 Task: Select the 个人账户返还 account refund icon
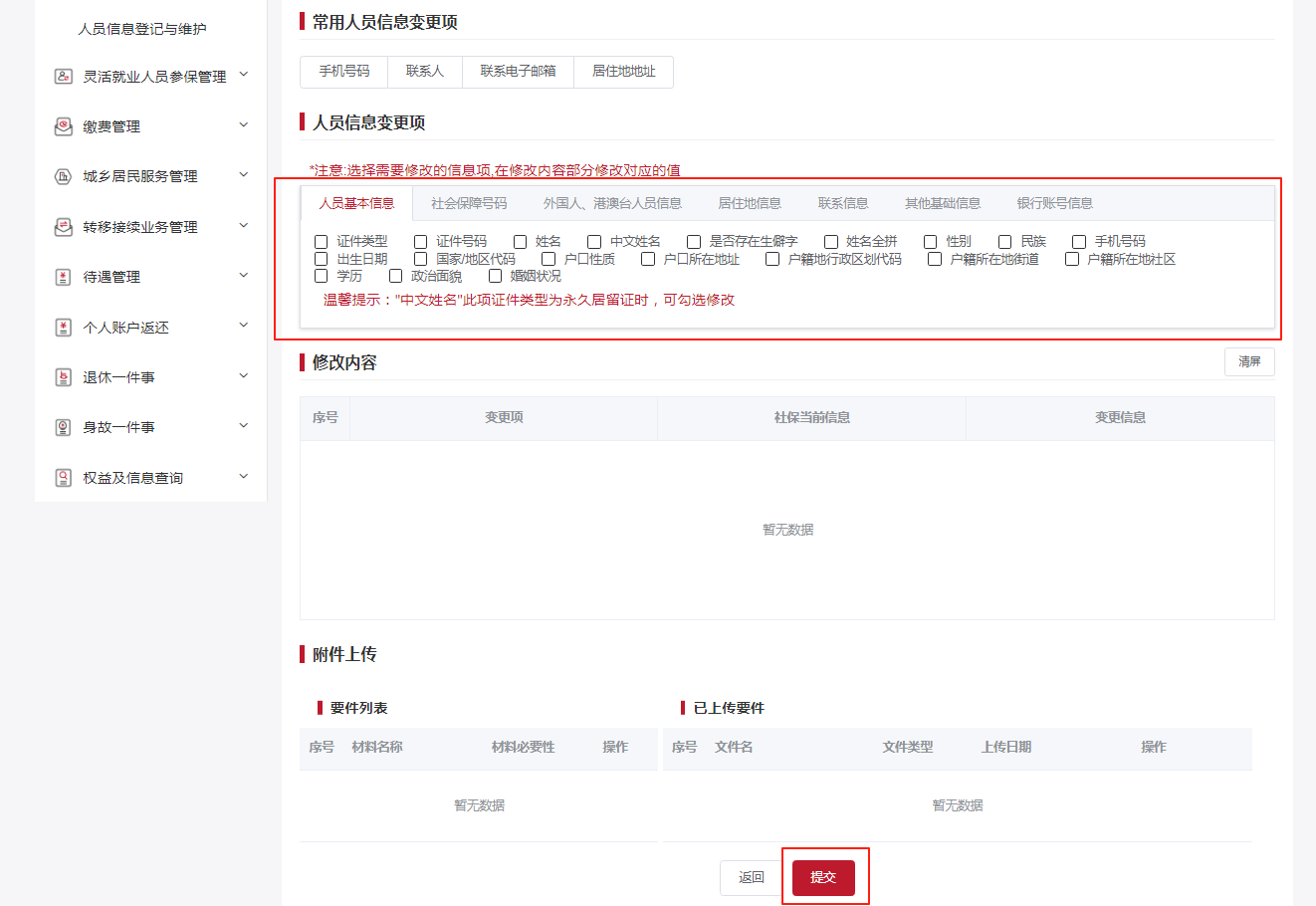tap(58, 327)
